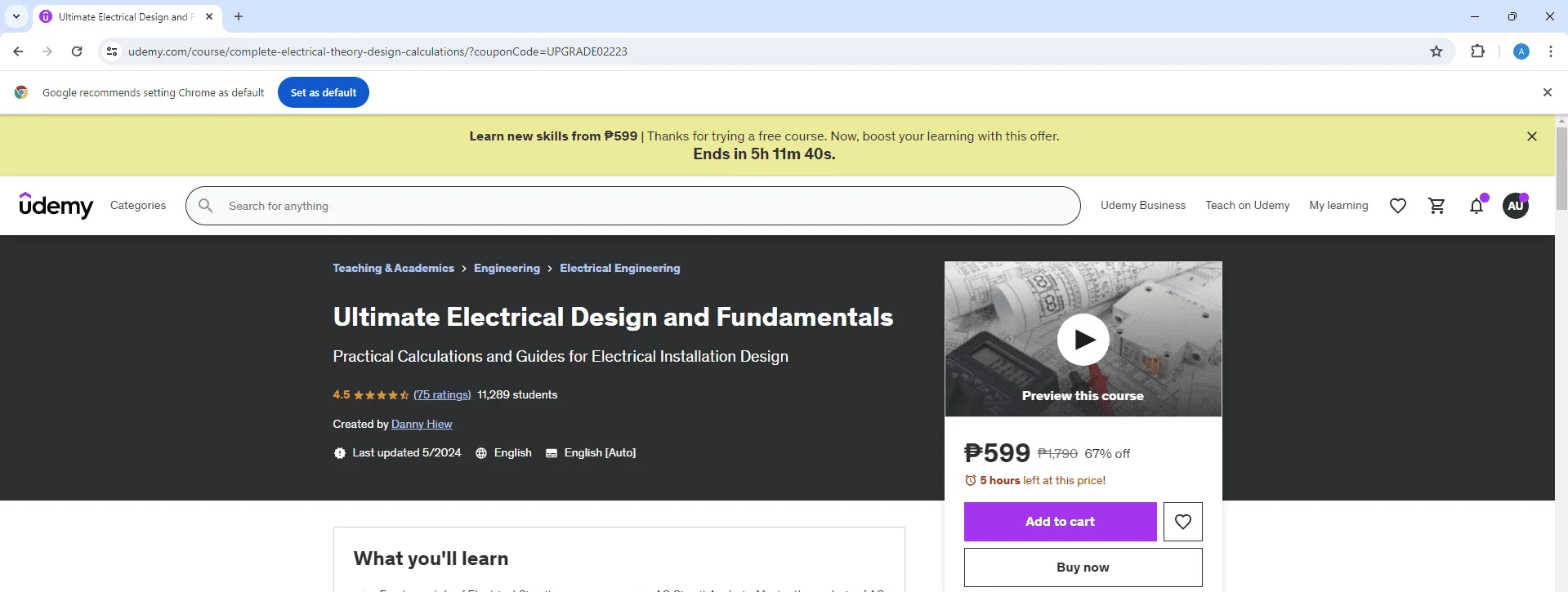The width and height of the screenshot is (1568, 592).
Task: Open the Categories menu
Action: 138,206
